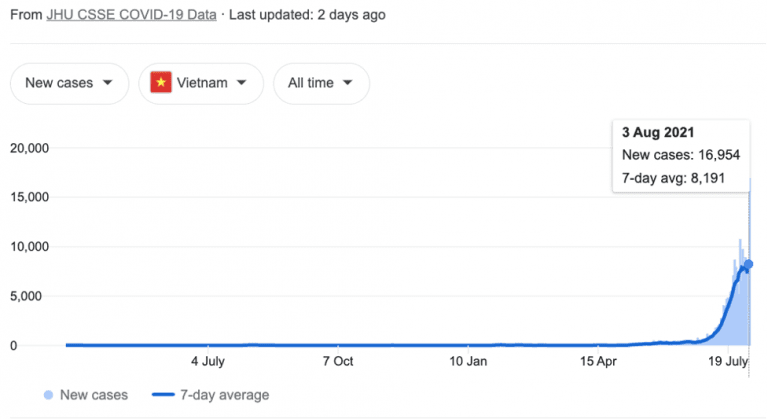Image resolution: width=768 pixels, height=419 pixels.
Task: Open the JHU CSSE COVID-19 Data link
Action: [131, 15]
